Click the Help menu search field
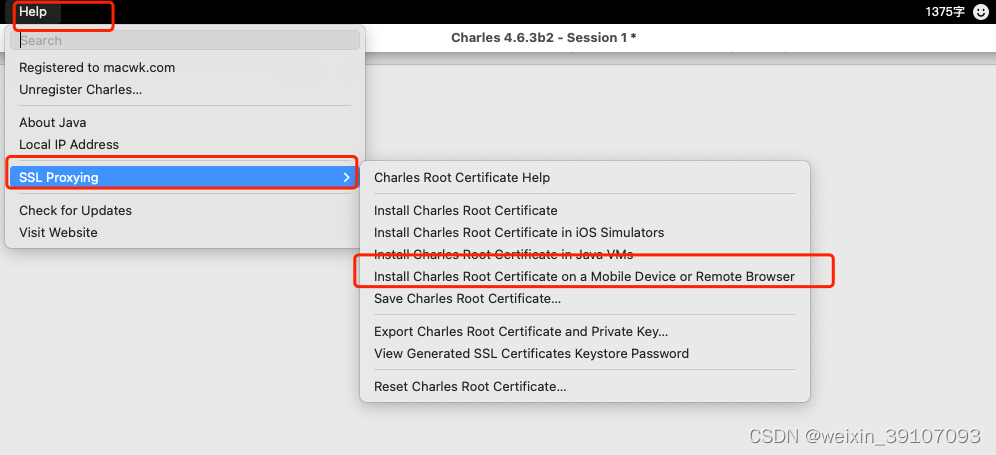 pos(185,40)
